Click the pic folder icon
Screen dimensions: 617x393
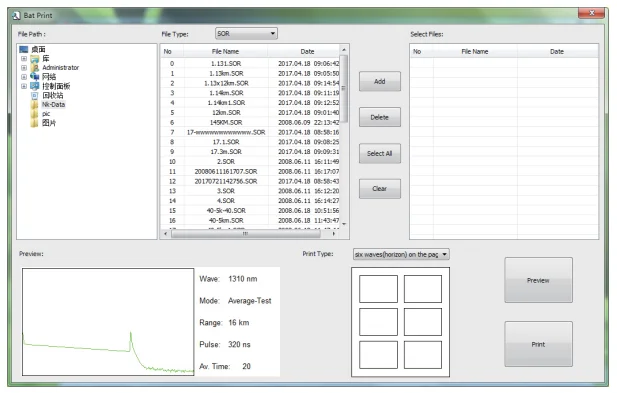point(35,114)
